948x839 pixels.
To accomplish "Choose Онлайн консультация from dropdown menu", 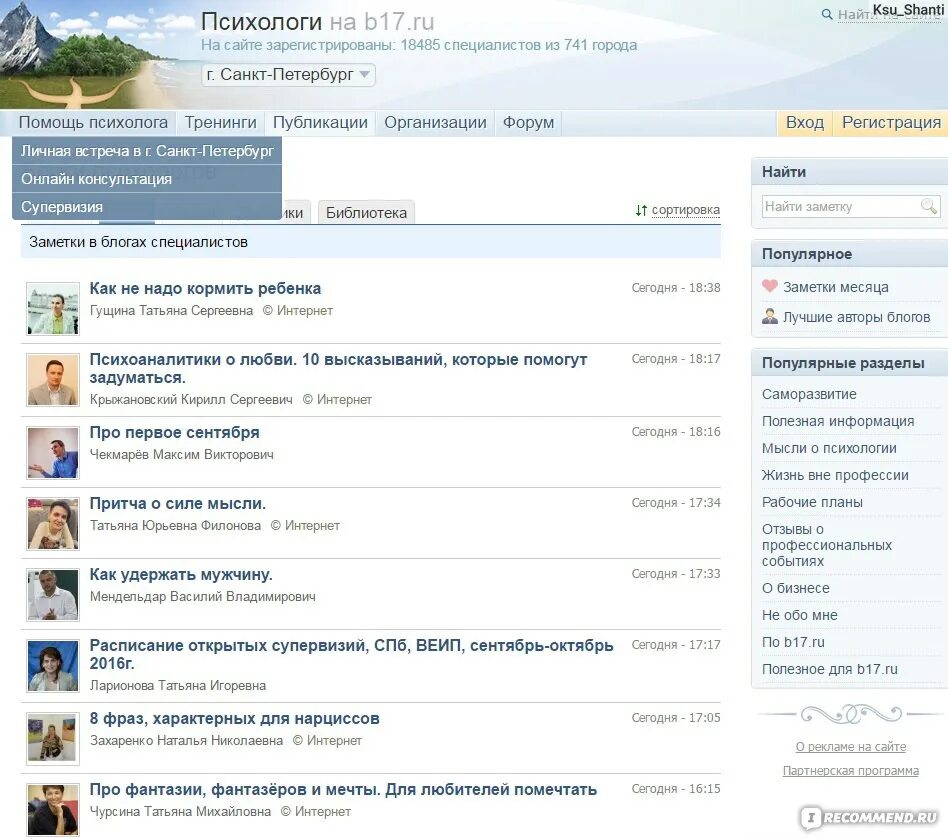I will click(x=147, y=179).
